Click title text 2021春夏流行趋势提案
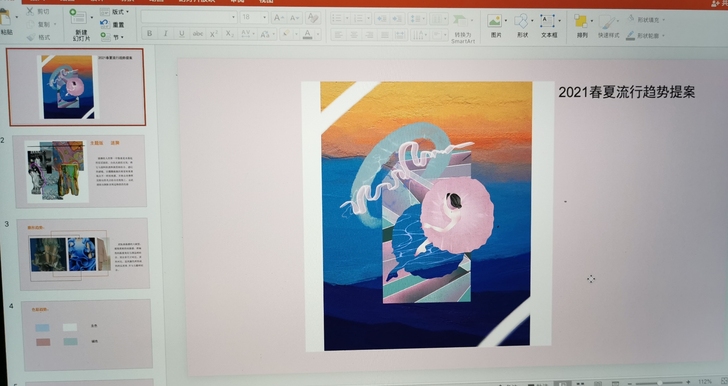Screen dimensions: 728x386 coord(626,92)
